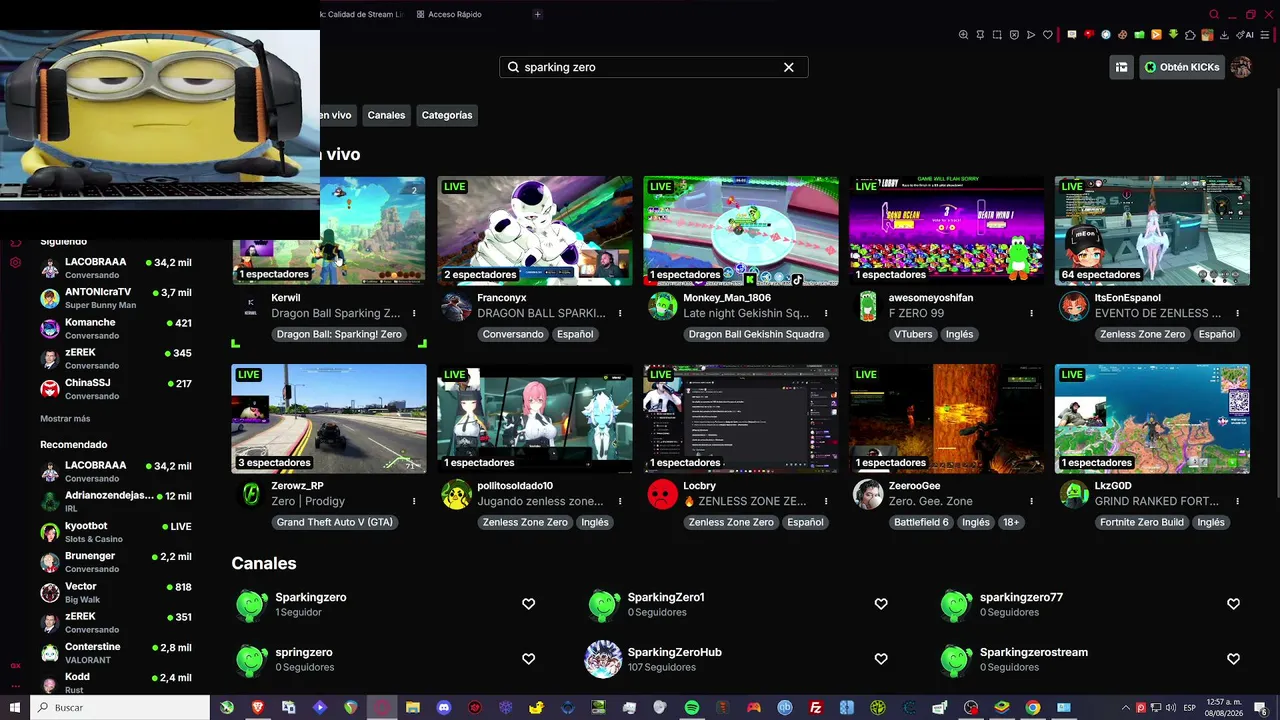Open options menu for awesomeyoshifan's stream
This screenshot has width=1280, height=720.
[1032, 314]
